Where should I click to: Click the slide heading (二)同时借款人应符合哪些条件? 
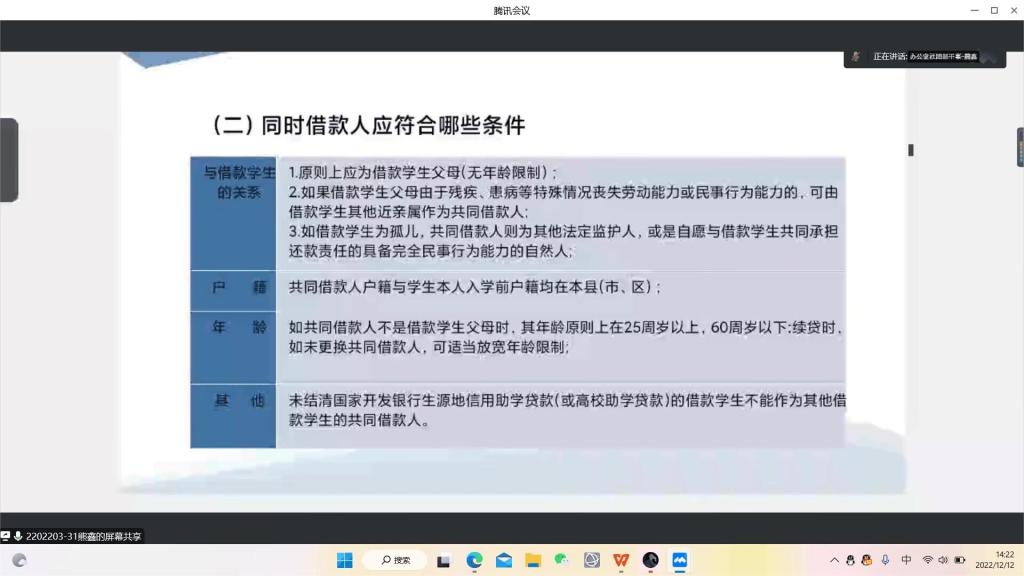[368, 125]
